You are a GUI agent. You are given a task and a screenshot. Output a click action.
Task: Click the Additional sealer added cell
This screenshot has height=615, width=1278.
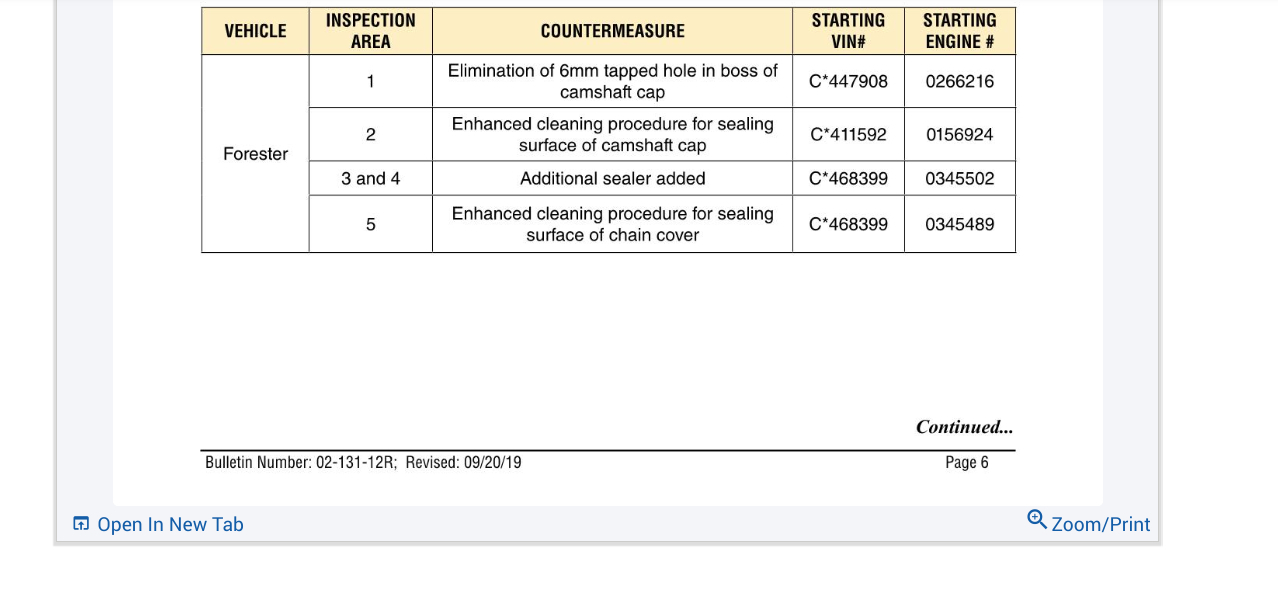coord(612,178)
